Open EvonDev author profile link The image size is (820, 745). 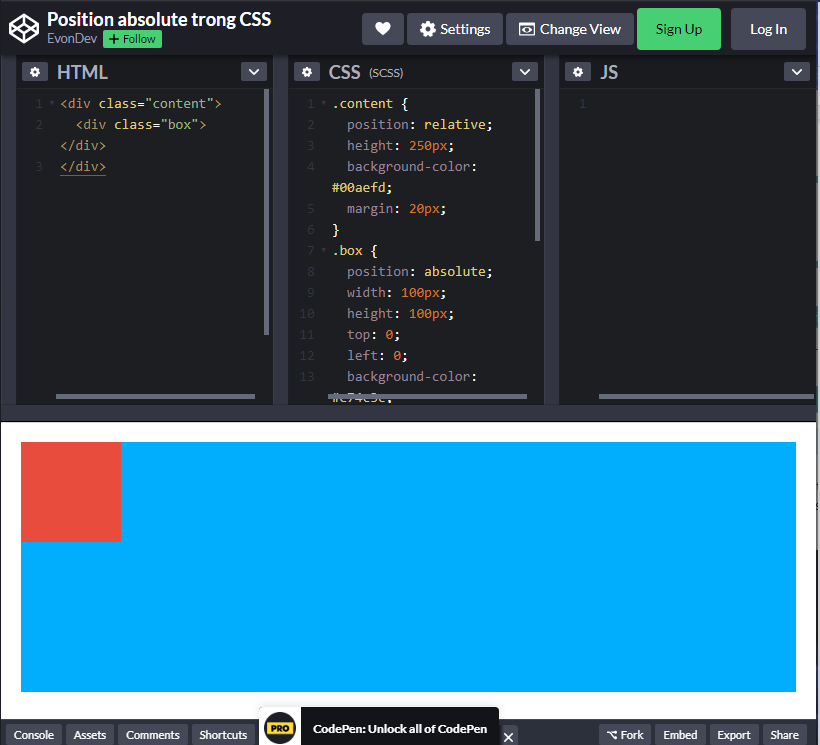coord(72,39)
